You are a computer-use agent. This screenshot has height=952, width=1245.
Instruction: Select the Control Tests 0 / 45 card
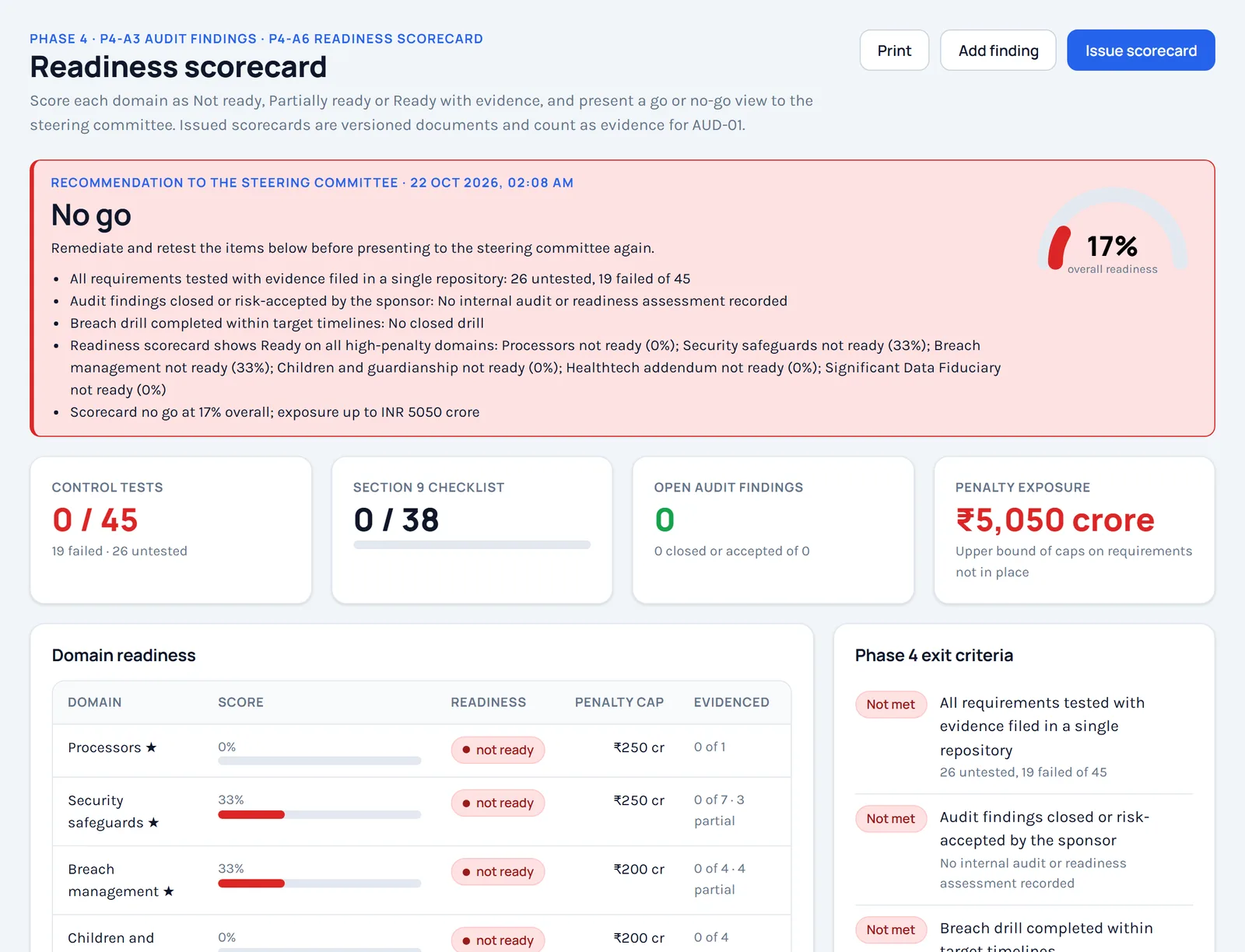170,530
